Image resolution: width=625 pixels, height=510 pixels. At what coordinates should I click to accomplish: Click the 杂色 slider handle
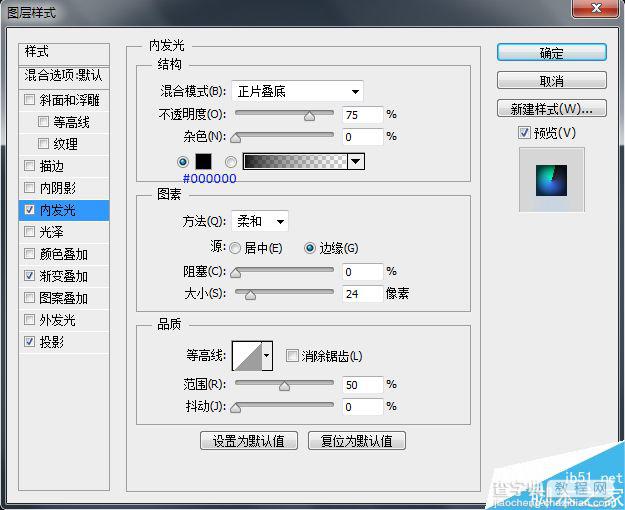tap(236, 138)
